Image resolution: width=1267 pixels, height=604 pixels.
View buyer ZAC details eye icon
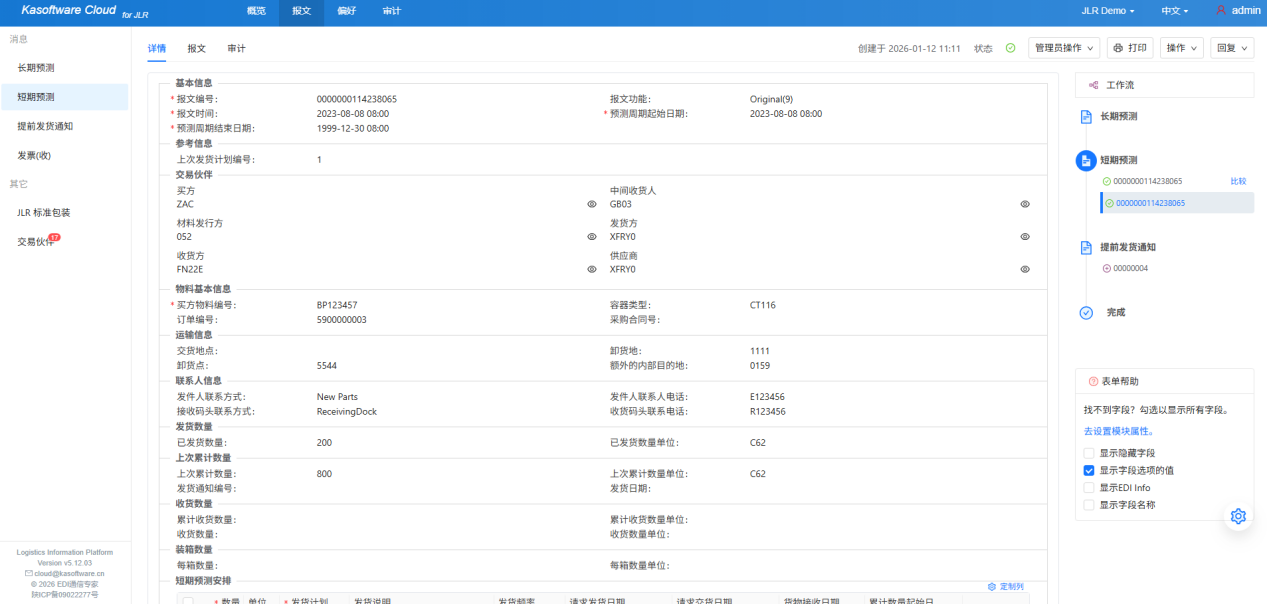click(592, 204)
